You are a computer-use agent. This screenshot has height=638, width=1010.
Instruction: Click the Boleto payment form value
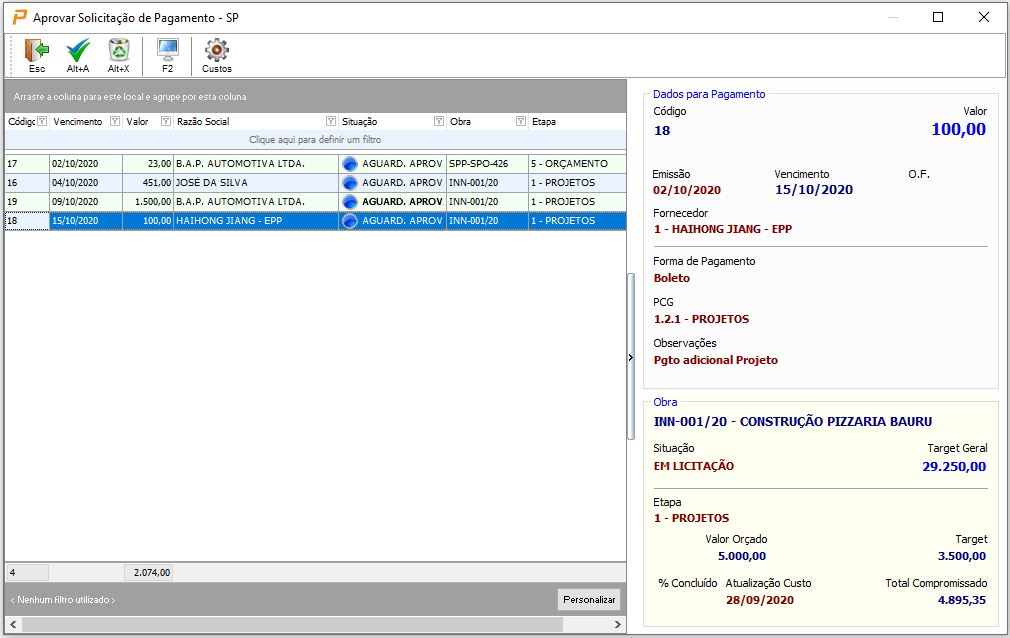672,278
